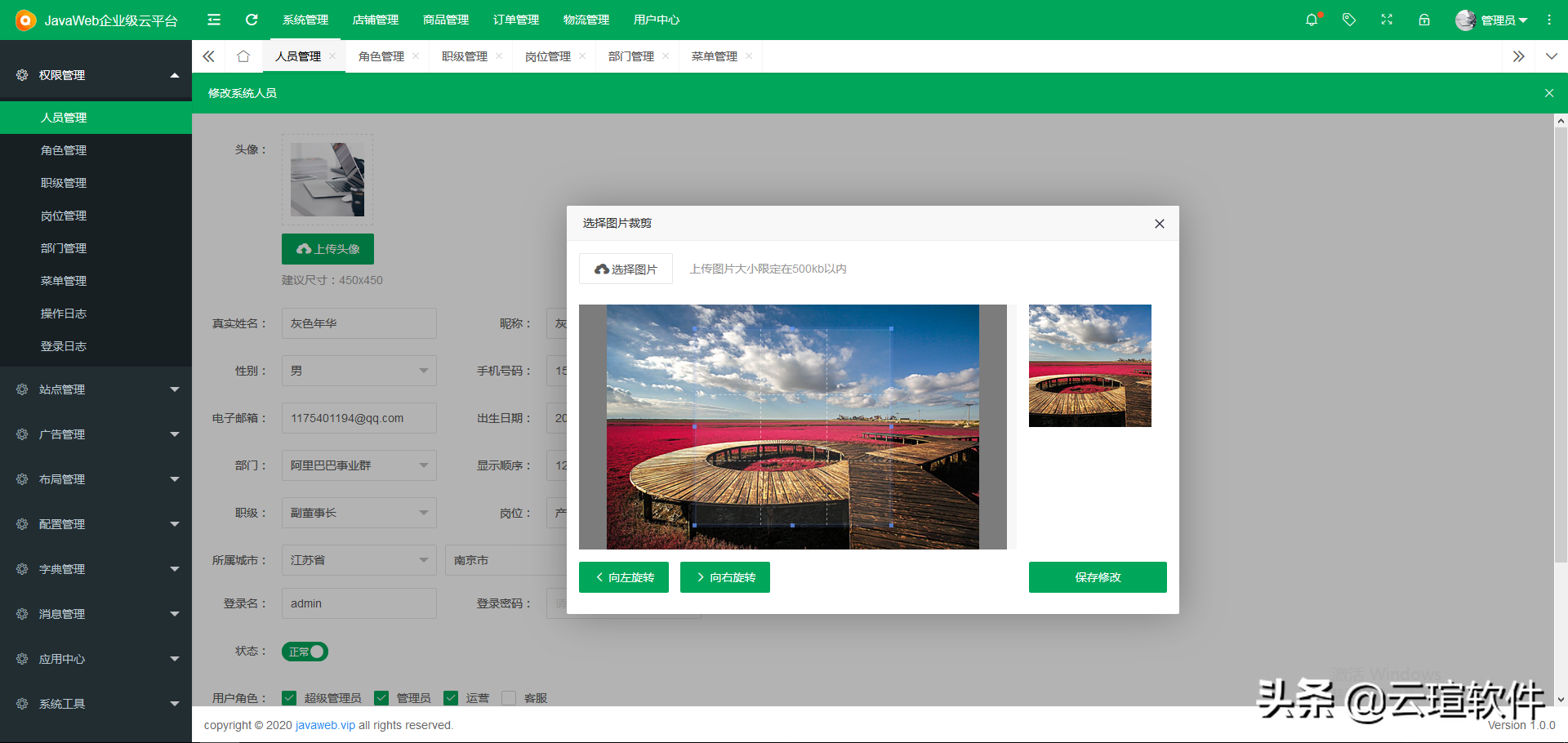The image size is (1568, 743).
Task: Open the 职级 dropdown showing 副董事长
Action: (359, 513)
